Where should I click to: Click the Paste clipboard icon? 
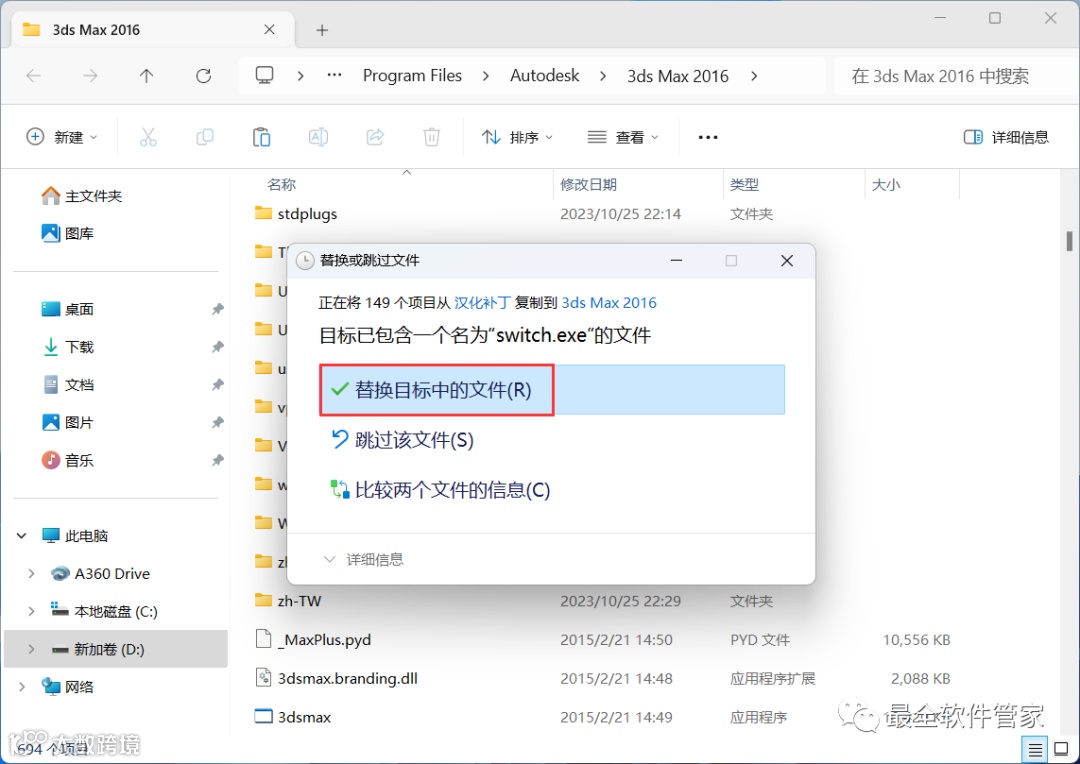coord(261,137)
